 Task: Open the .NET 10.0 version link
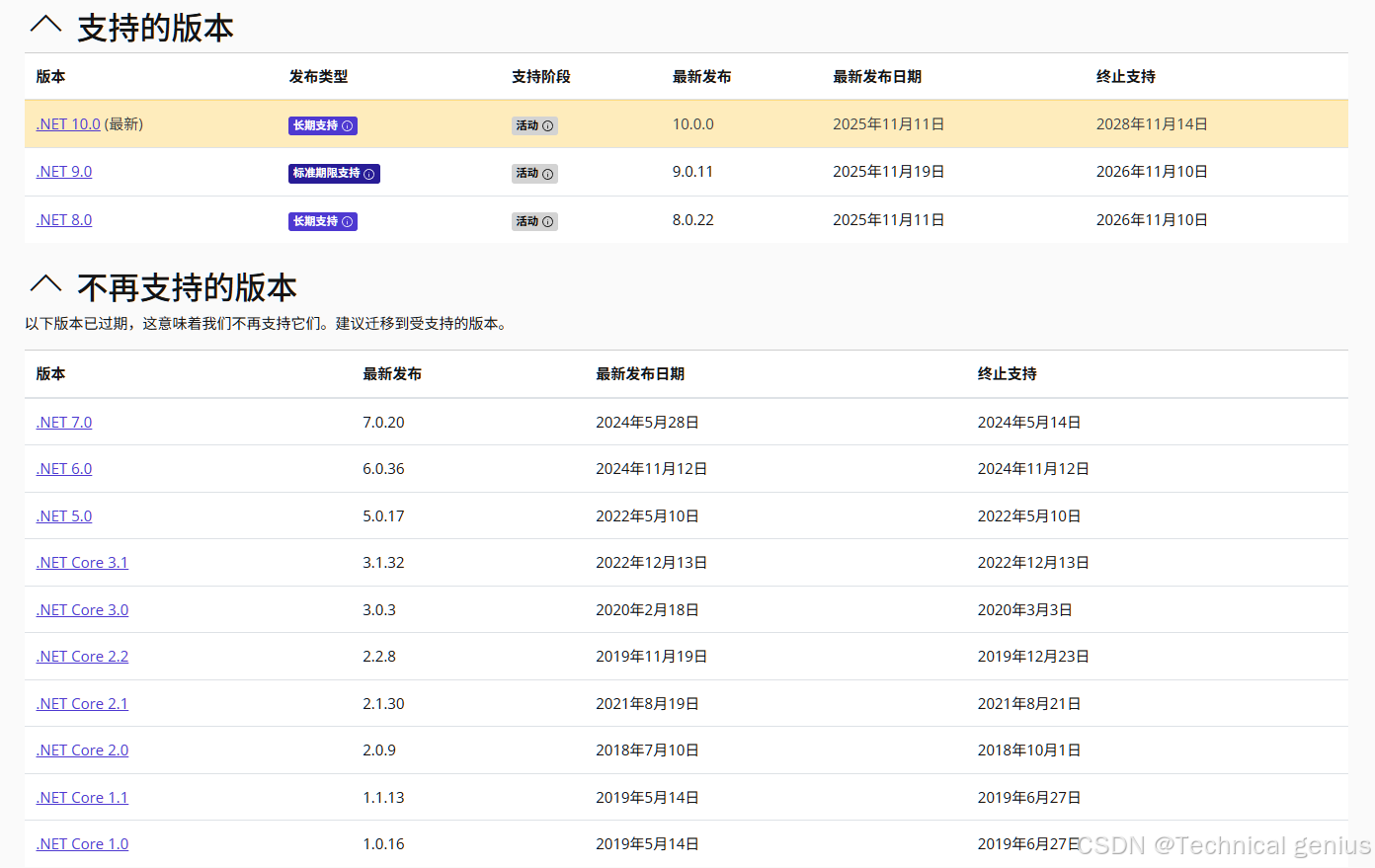pyautogui.click(x=68, y=124)
